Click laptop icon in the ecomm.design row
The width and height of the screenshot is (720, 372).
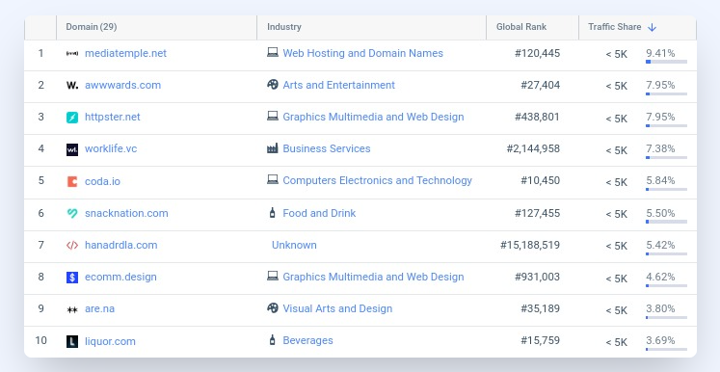[273, 276]
